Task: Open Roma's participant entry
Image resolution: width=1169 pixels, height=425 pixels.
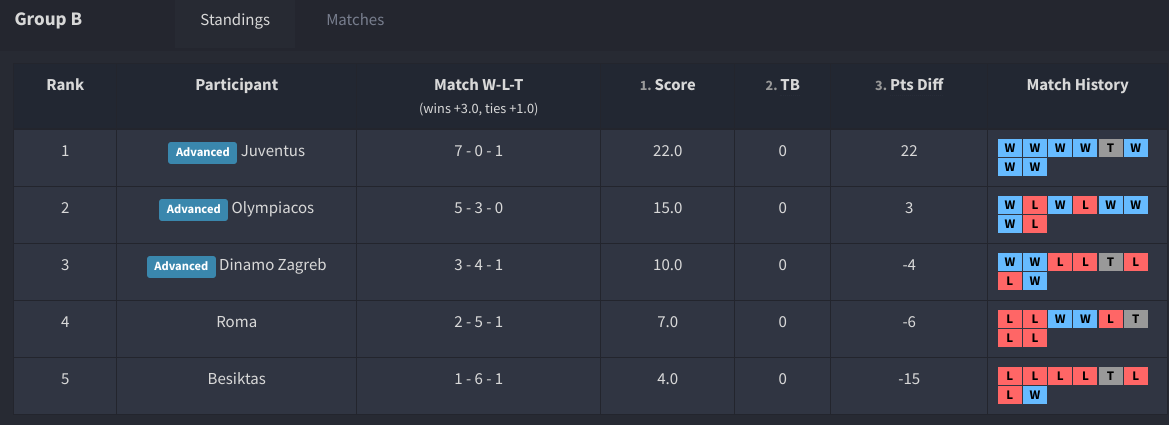Action: click(237, 322)
